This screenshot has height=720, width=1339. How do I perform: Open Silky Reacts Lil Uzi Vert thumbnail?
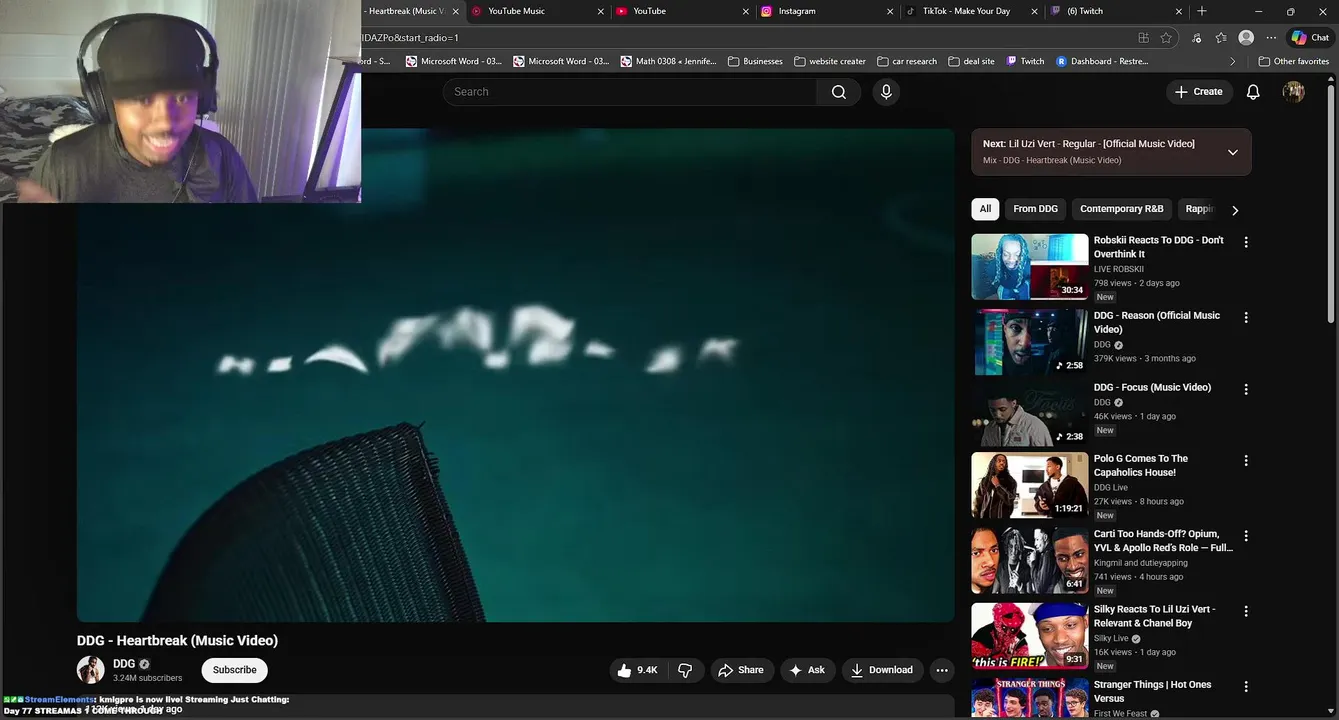click(x=1029, y=636)
